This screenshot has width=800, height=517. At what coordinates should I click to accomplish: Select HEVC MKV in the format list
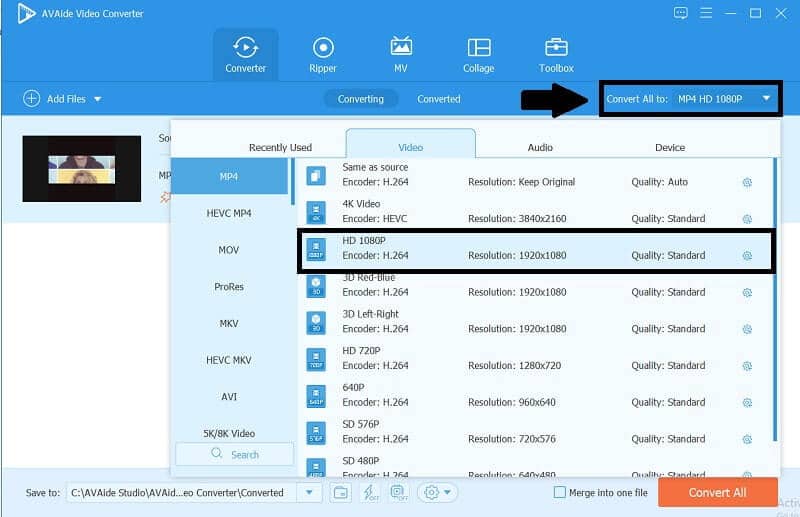(229, 360)
